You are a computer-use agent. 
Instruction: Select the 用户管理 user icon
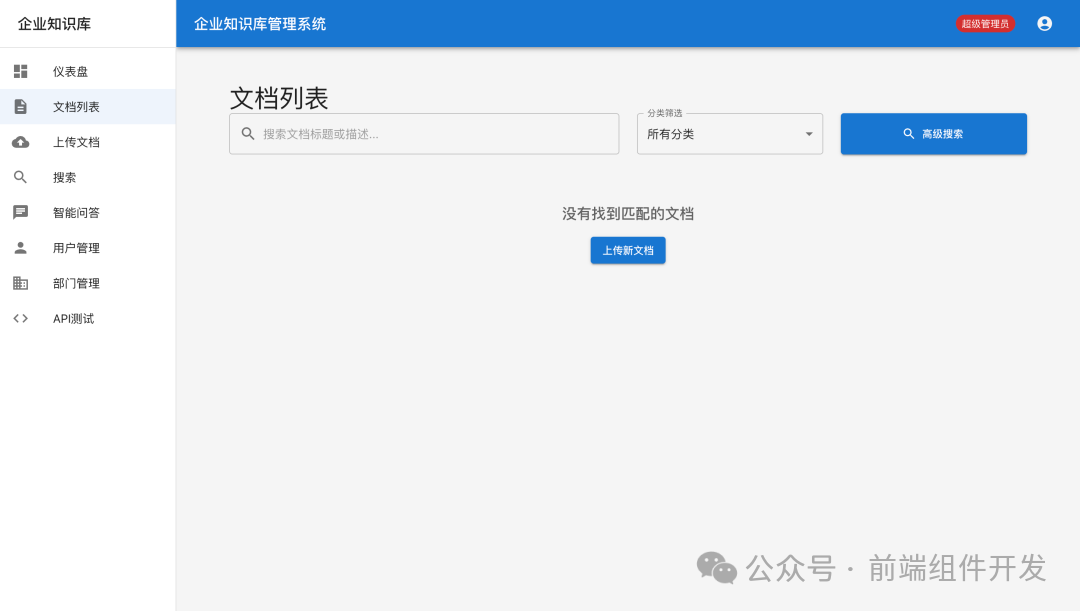[x=21, y=247]
